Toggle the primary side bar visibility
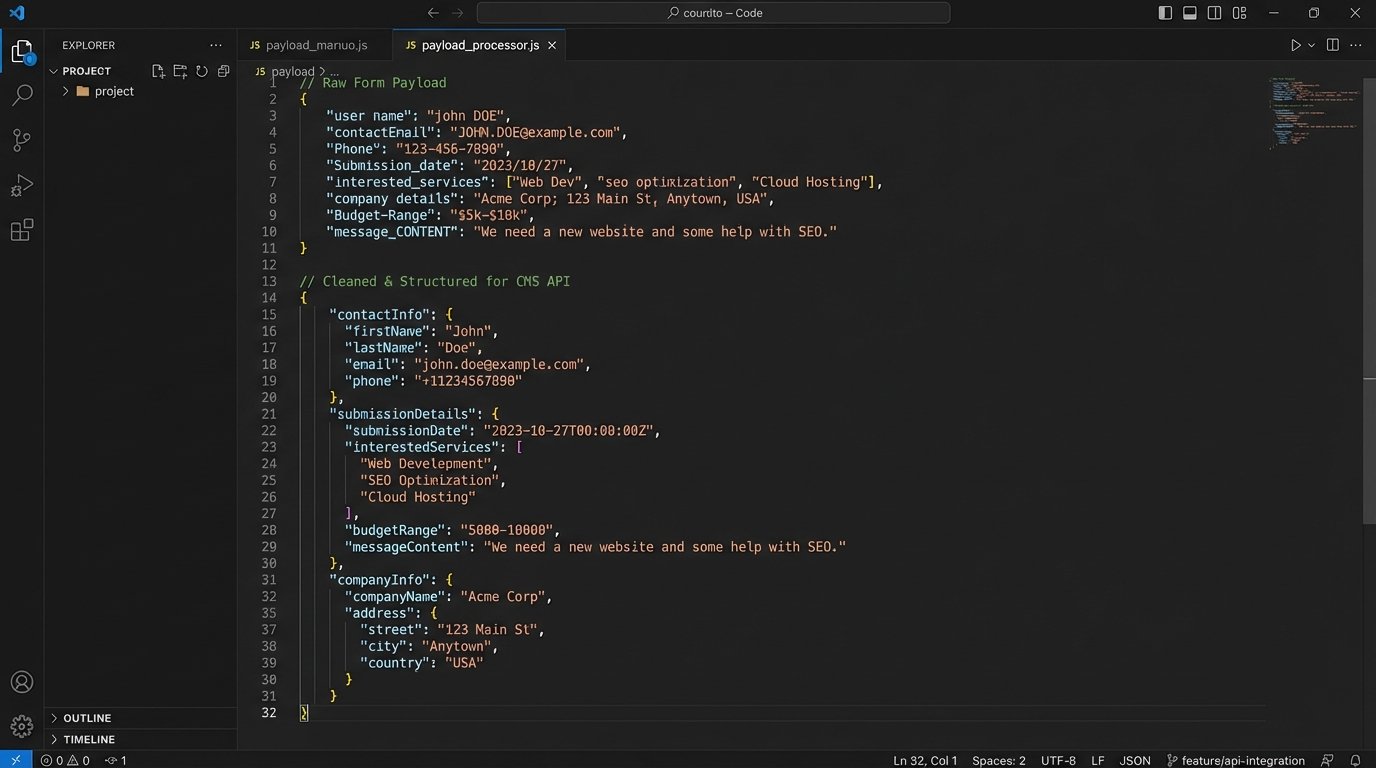The image size is (1376, 768). click(1165, 13)
